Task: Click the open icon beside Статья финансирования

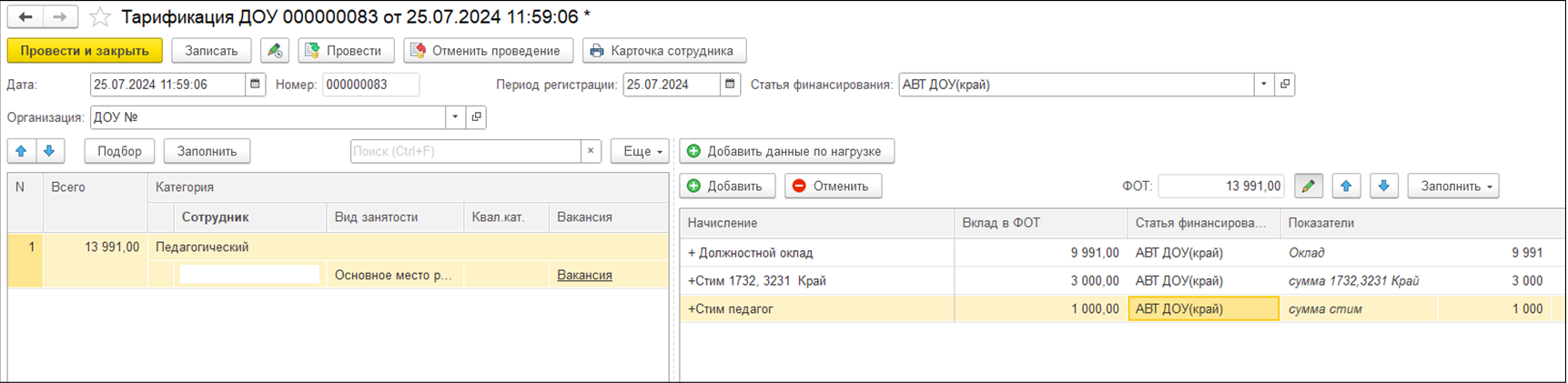Action: point(1285,85)
